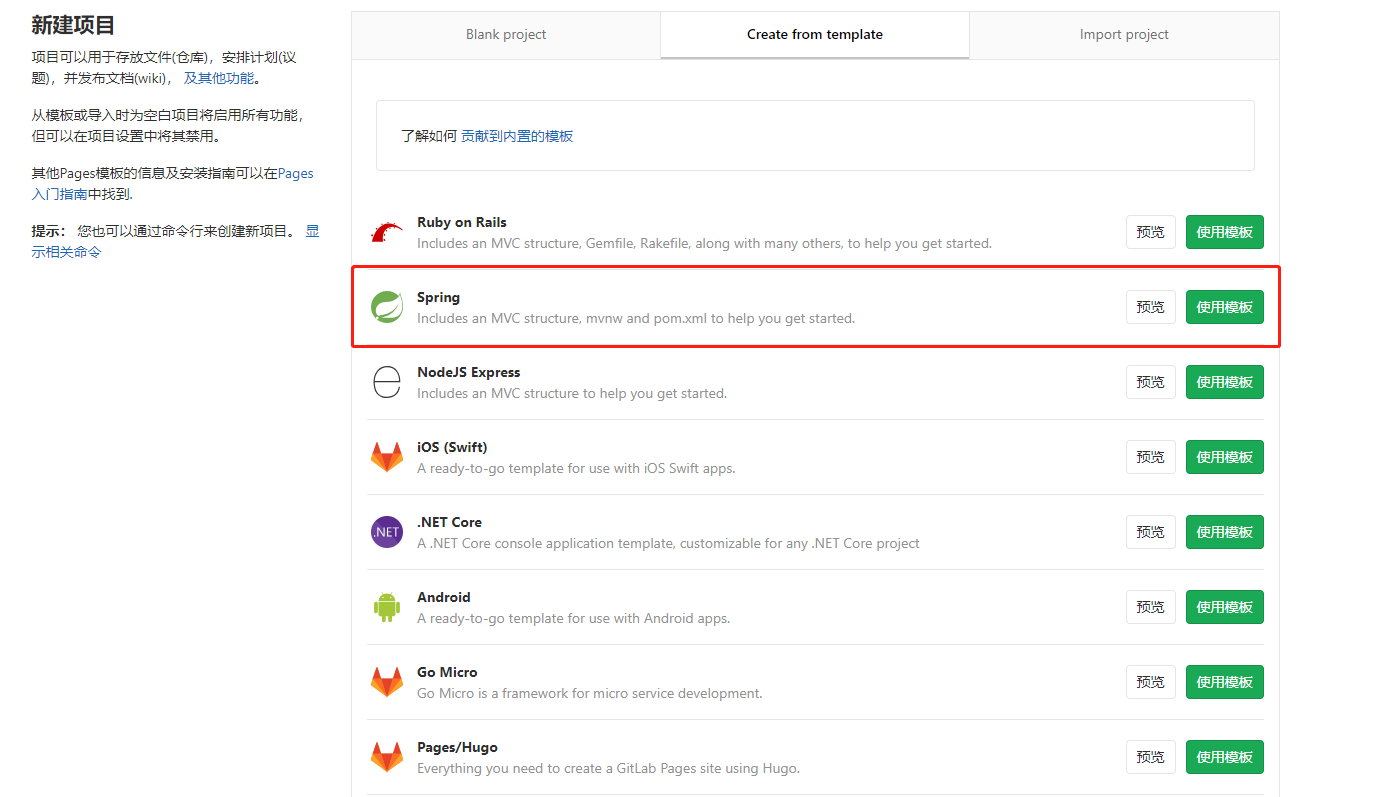Click the Spring description mentioning pom.xml
1381x797 pixels.
click(636, 319)
